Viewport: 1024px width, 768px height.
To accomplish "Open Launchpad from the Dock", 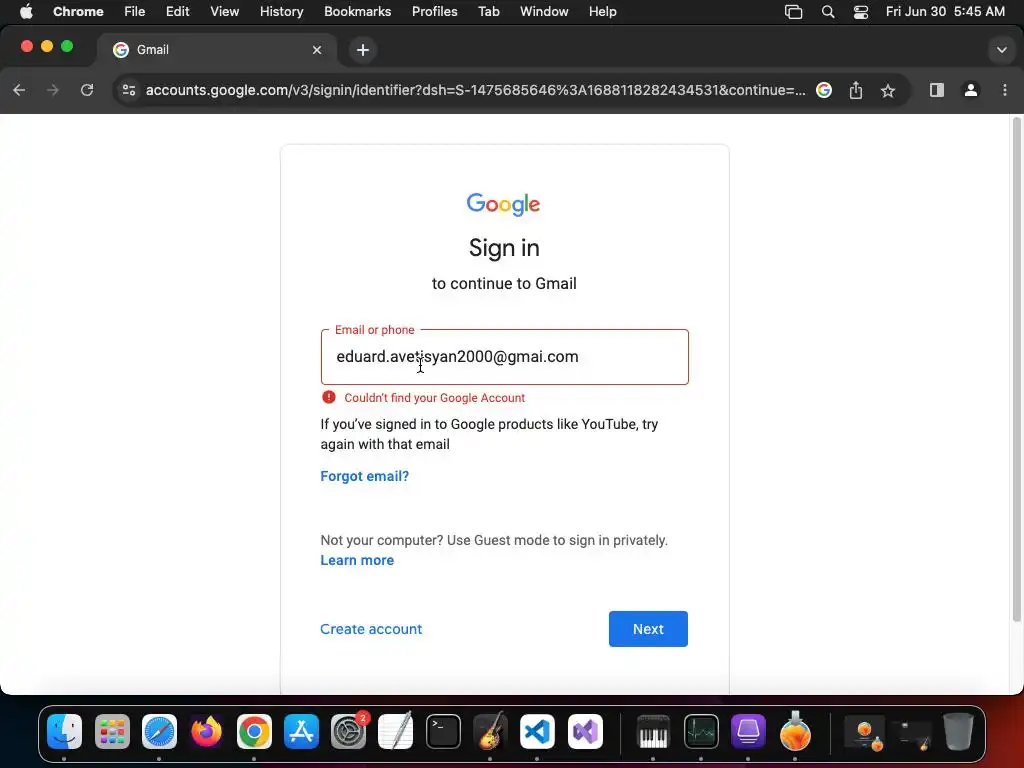I will click(x=112, y=731).
